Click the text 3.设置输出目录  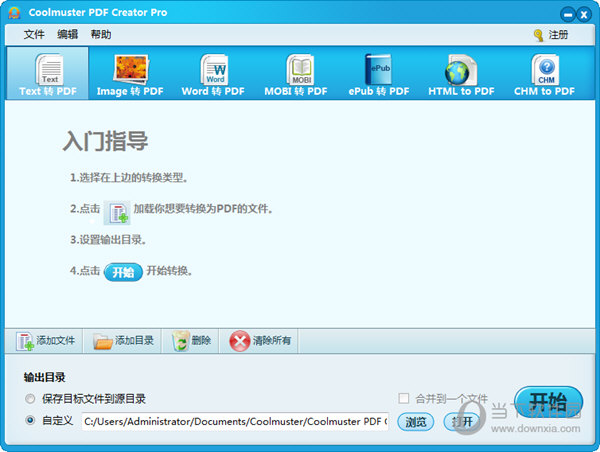108,240
